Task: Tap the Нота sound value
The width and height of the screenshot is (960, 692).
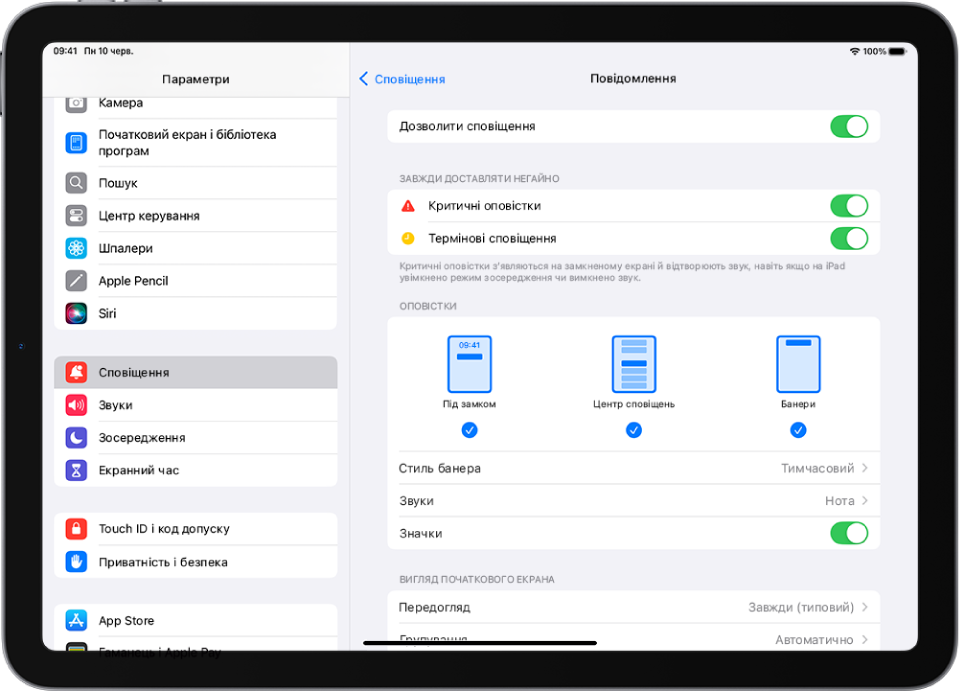Action: pos(839,500)
